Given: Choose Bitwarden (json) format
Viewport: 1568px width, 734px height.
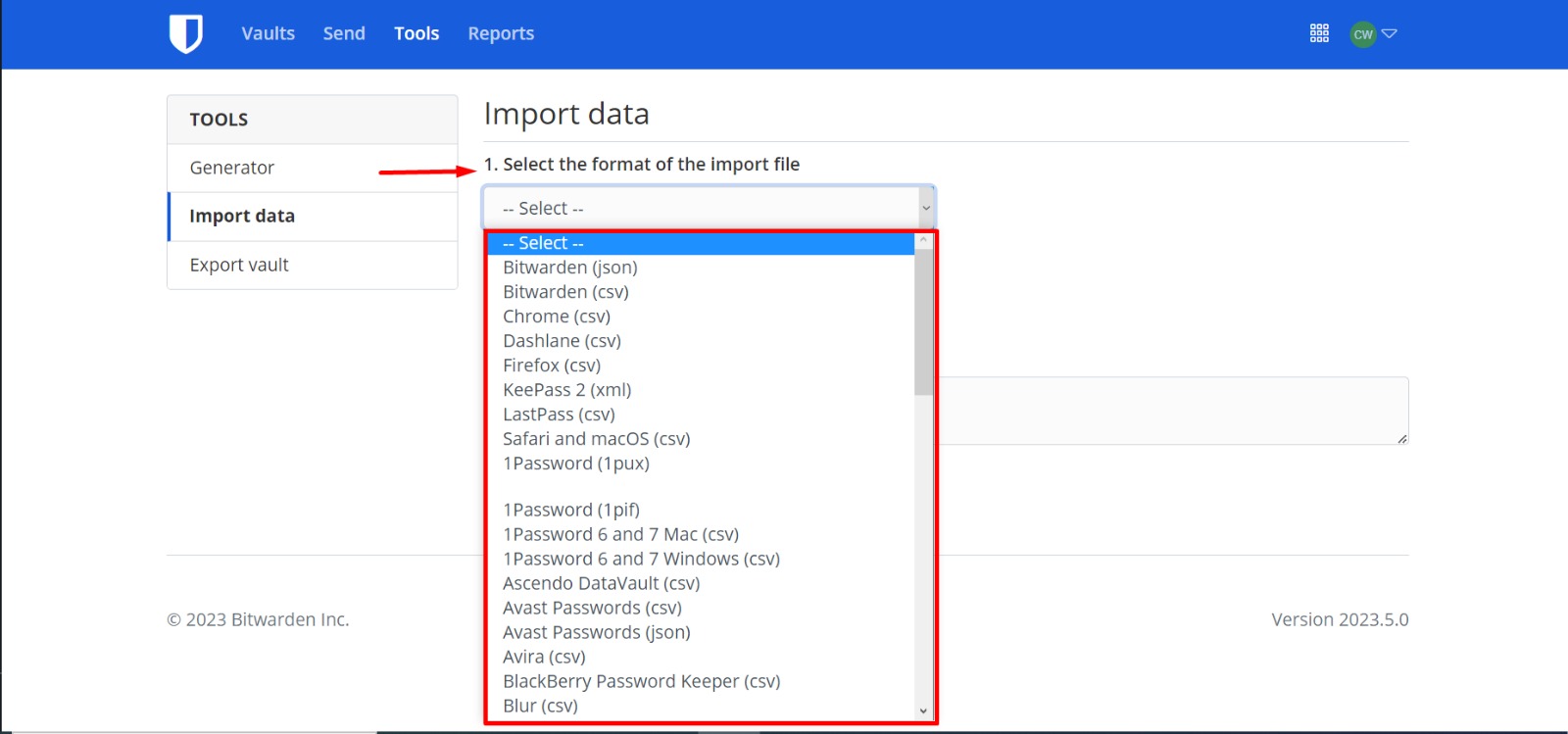Looking at the screenshot, I should pyautogui.click(x=701, y=268).
